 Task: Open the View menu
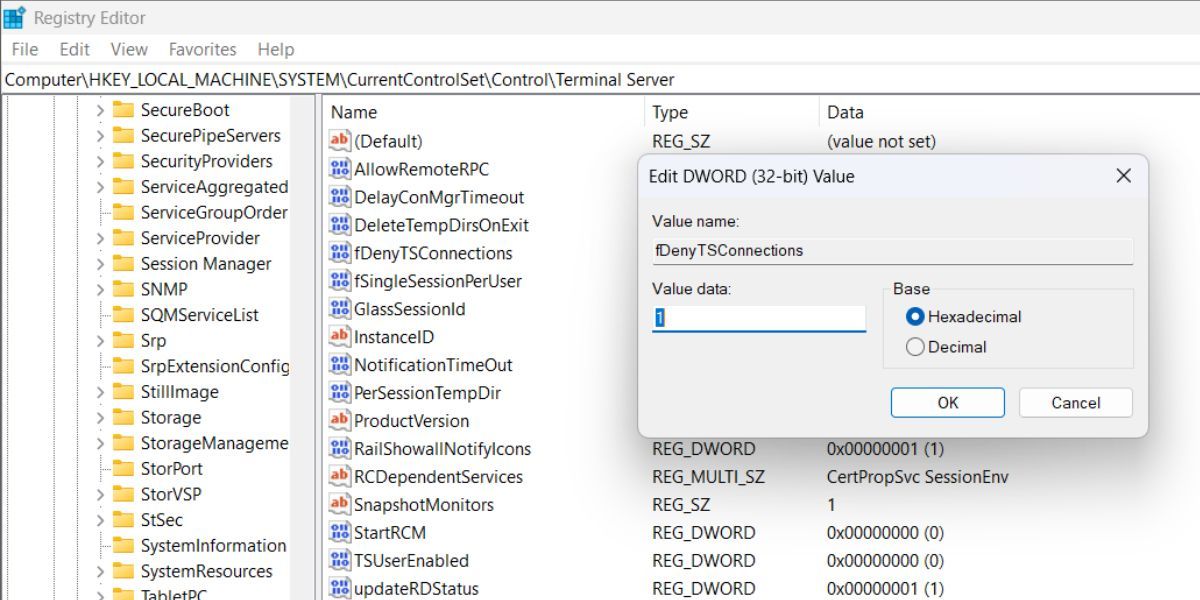[x=129, y=49]
